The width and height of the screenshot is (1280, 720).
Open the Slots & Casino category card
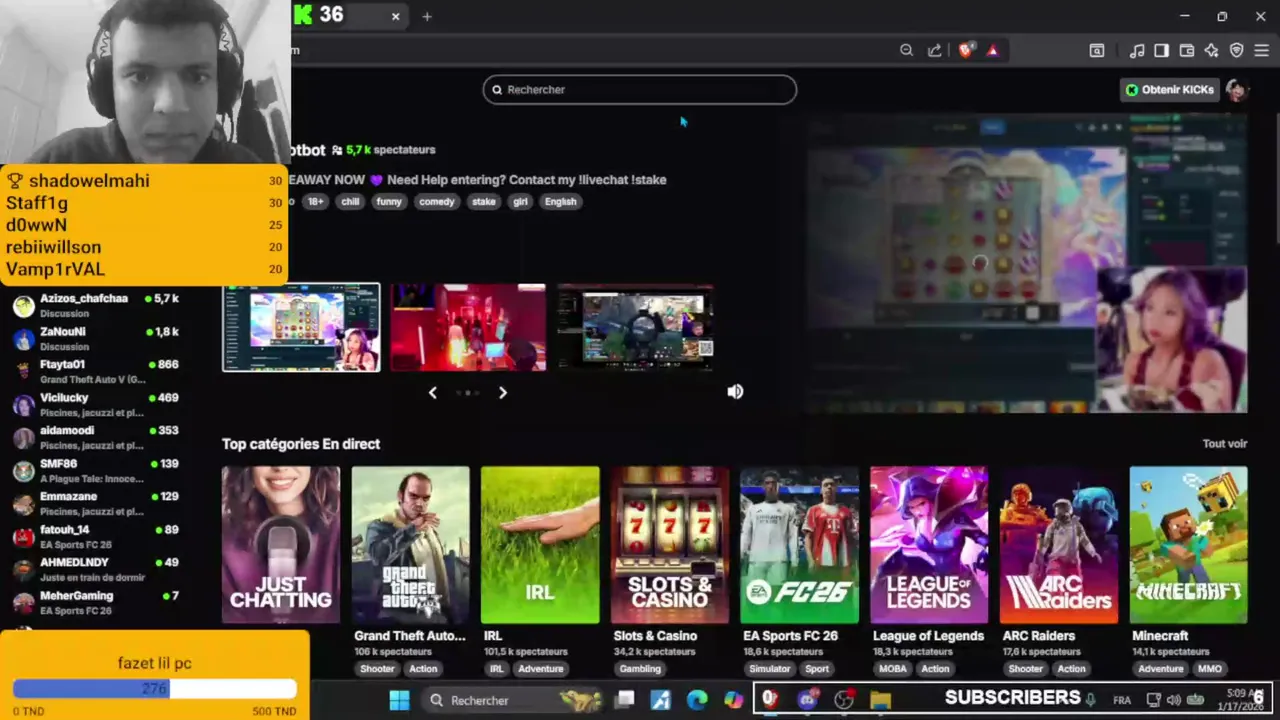point(670,545)
